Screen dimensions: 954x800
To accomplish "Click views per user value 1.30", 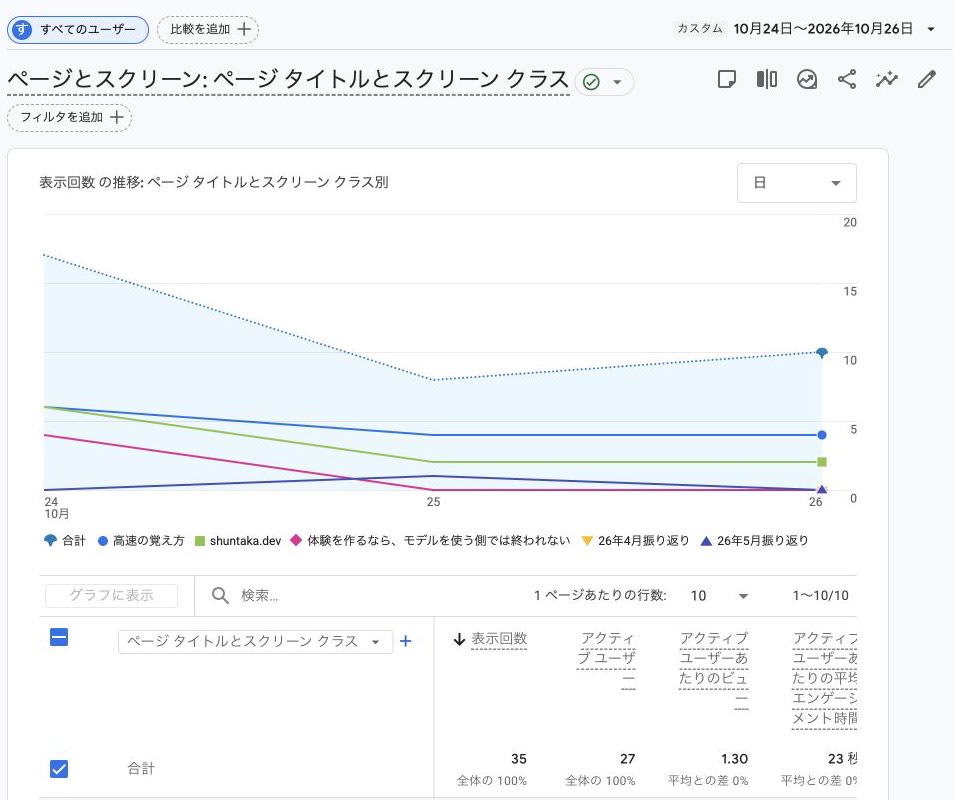I will [x=734, y=759].
